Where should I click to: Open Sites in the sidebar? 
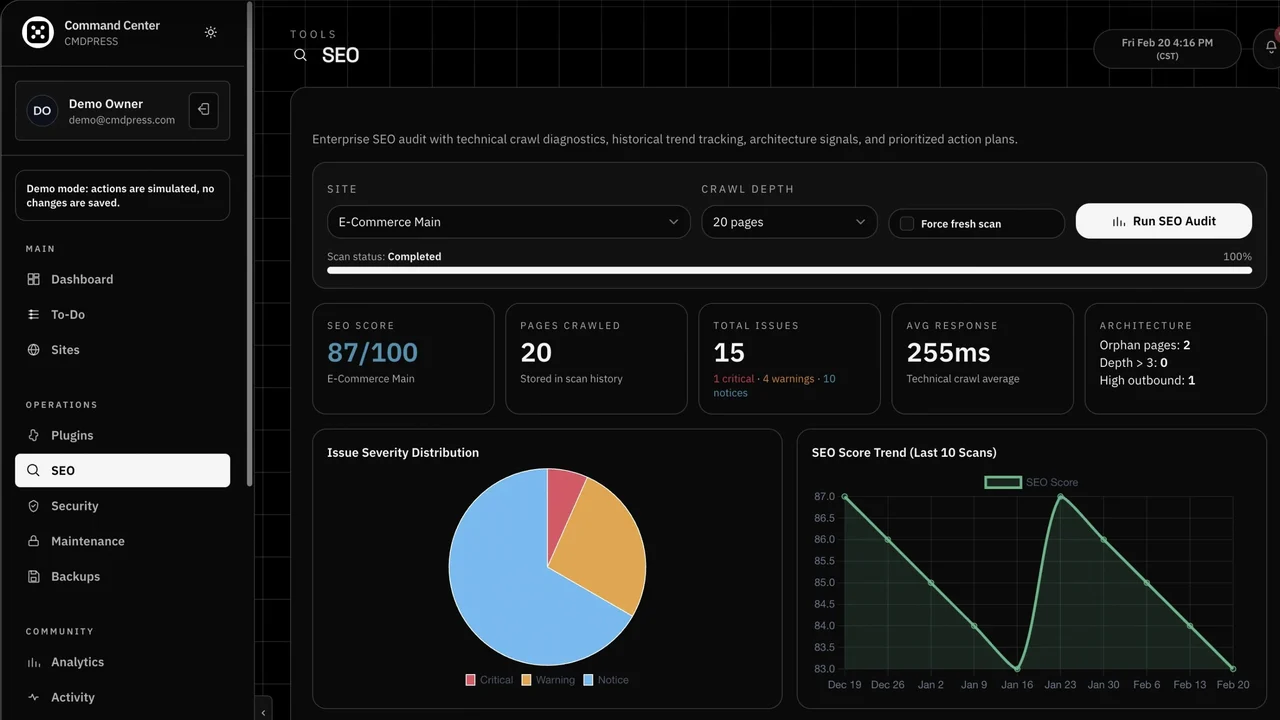coord(122,350)
